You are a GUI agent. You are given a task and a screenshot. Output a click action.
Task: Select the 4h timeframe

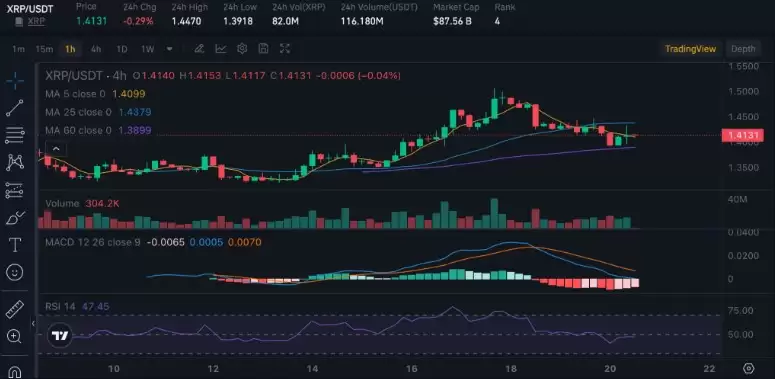[x=96, y=49]
